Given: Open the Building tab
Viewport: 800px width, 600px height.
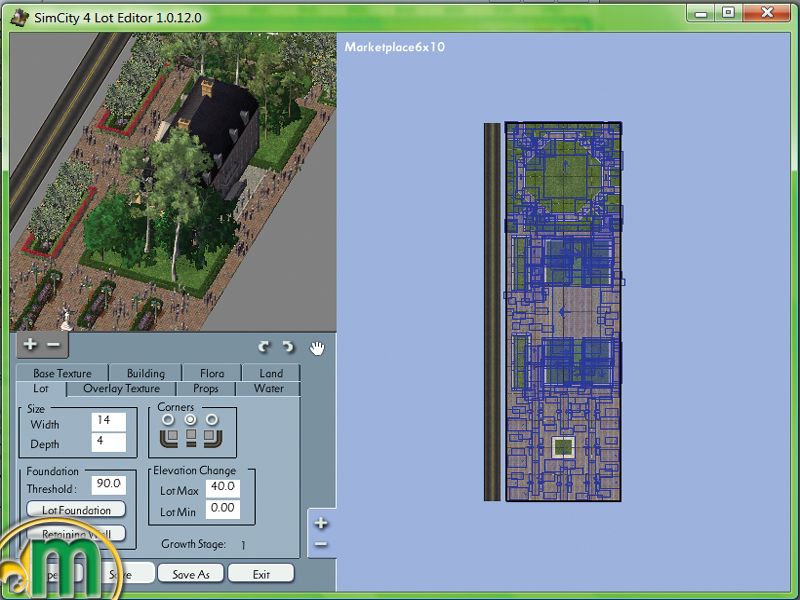Looking at the screenshot, I should coord(145,373).
